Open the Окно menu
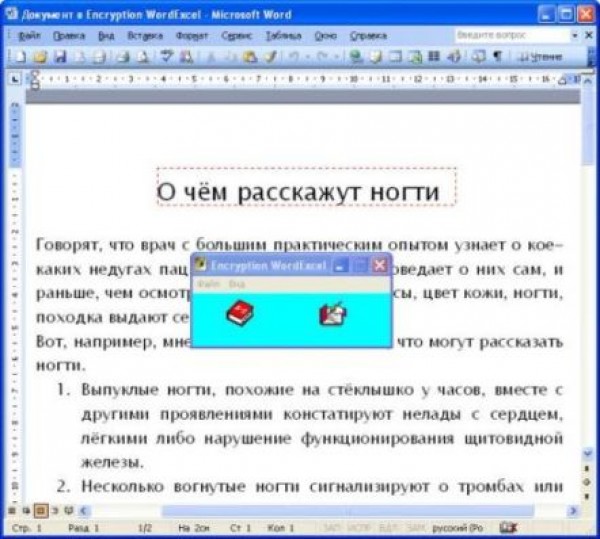 (326, 36)
